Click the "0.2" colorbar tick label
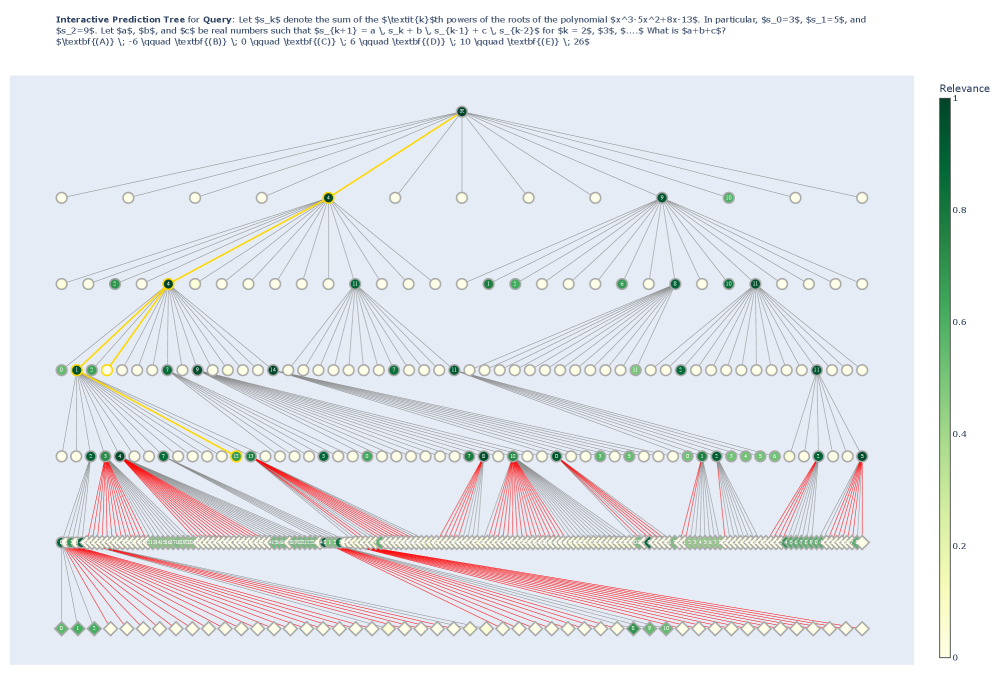This screenshot has height=674, width=997. [959, 546]
